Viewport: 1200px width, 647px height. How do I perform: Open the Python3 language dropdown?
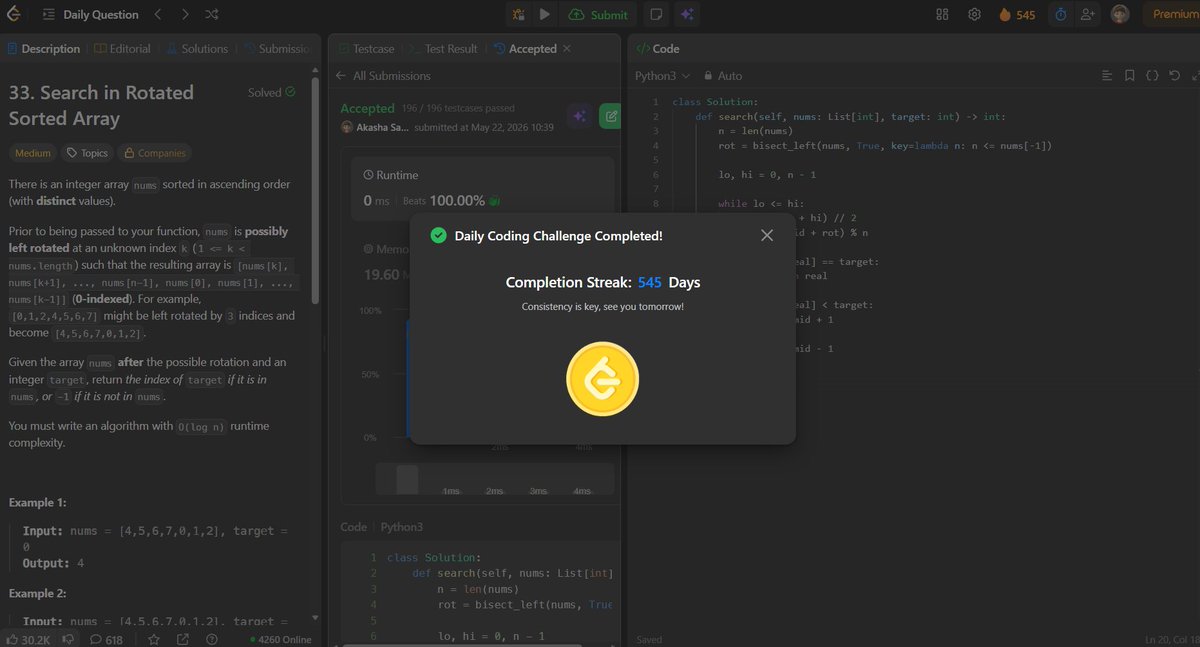point(662,75)
